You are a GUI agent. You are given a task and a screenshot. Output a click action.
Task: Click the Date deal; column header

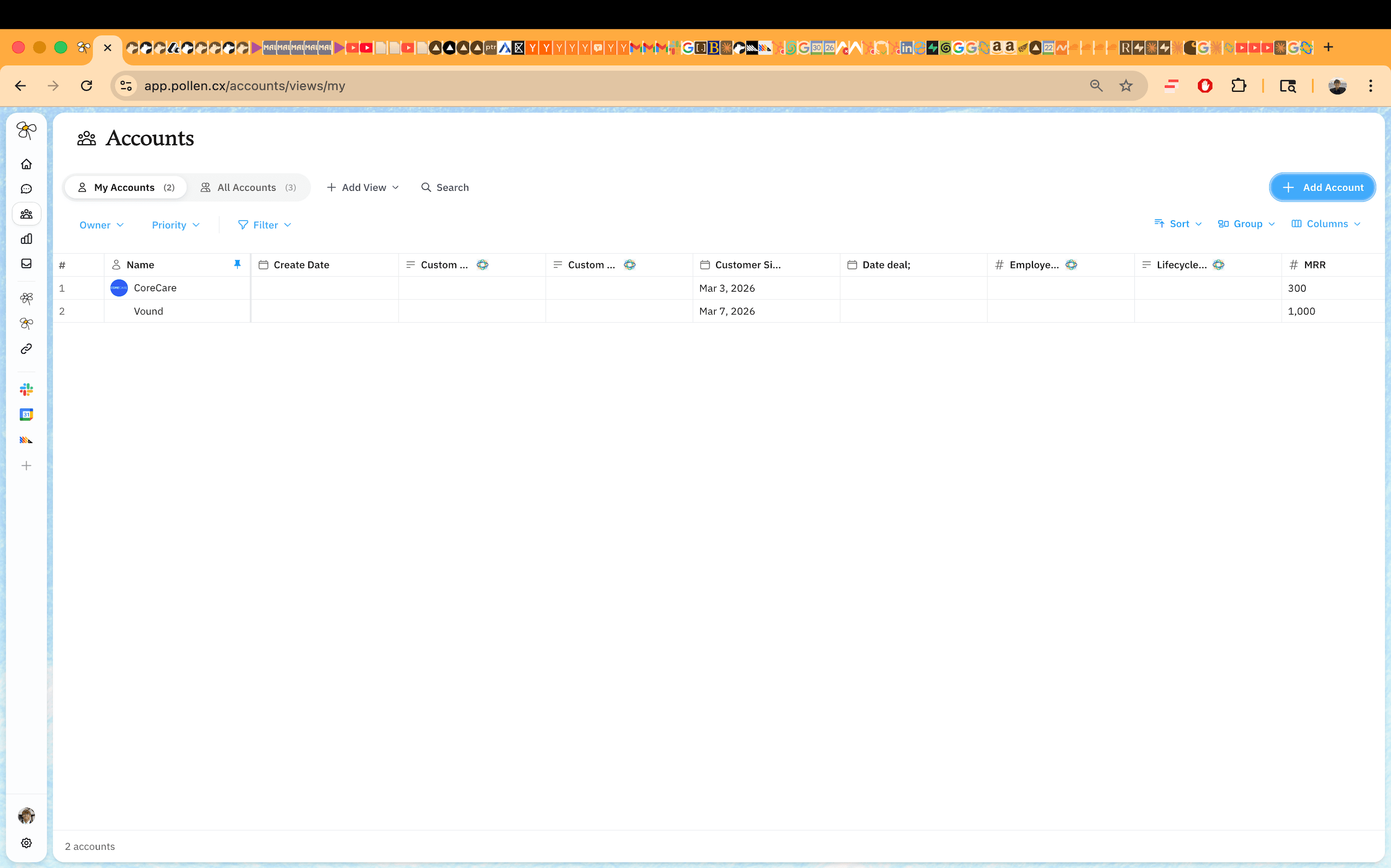(x=914, y=264)
